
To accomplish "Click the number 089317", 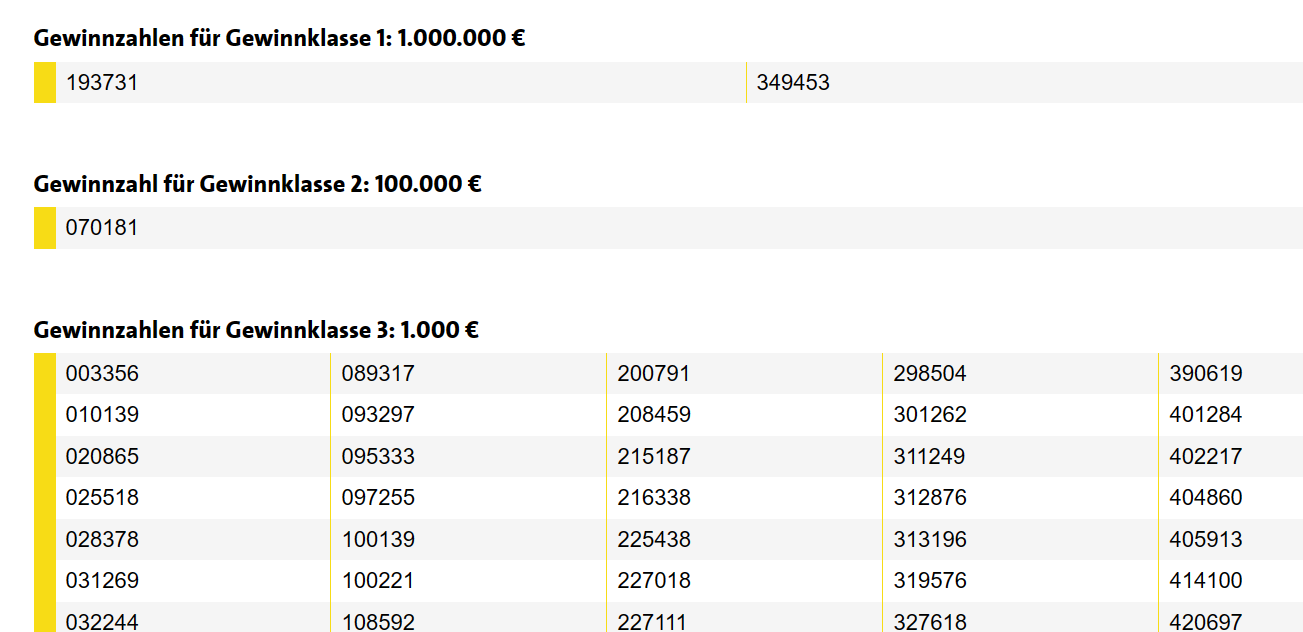I will 378,374.
